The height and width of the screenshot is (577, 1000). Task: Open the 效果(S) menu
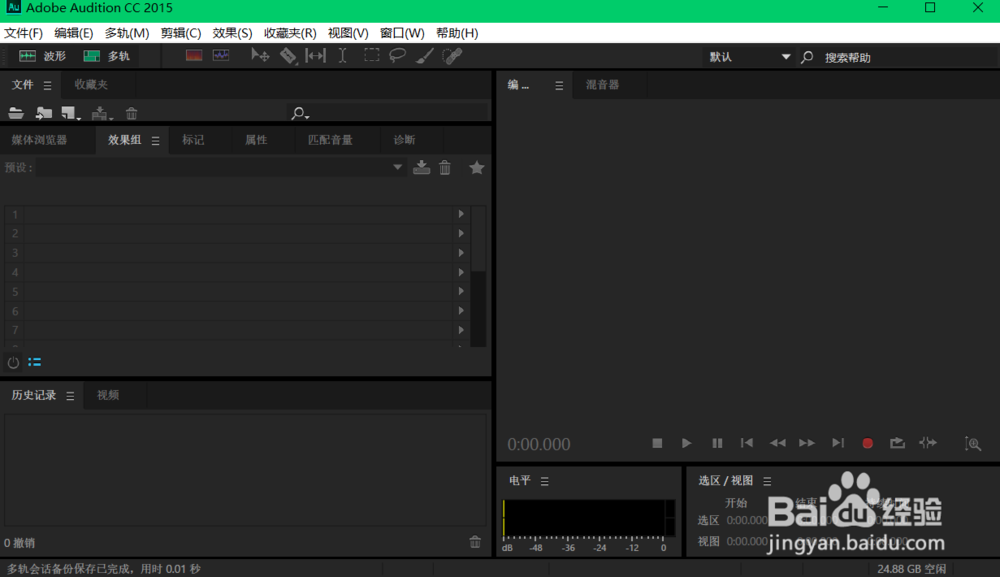232,33
